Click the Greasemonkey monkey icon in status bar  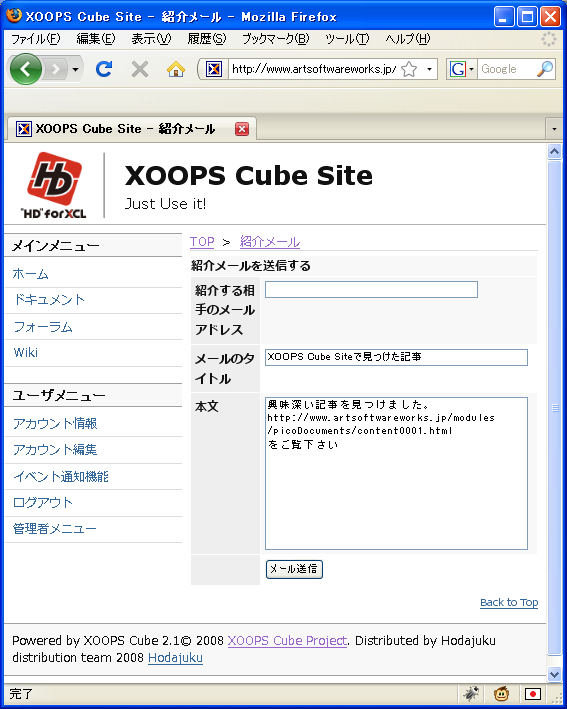point(502,694)
